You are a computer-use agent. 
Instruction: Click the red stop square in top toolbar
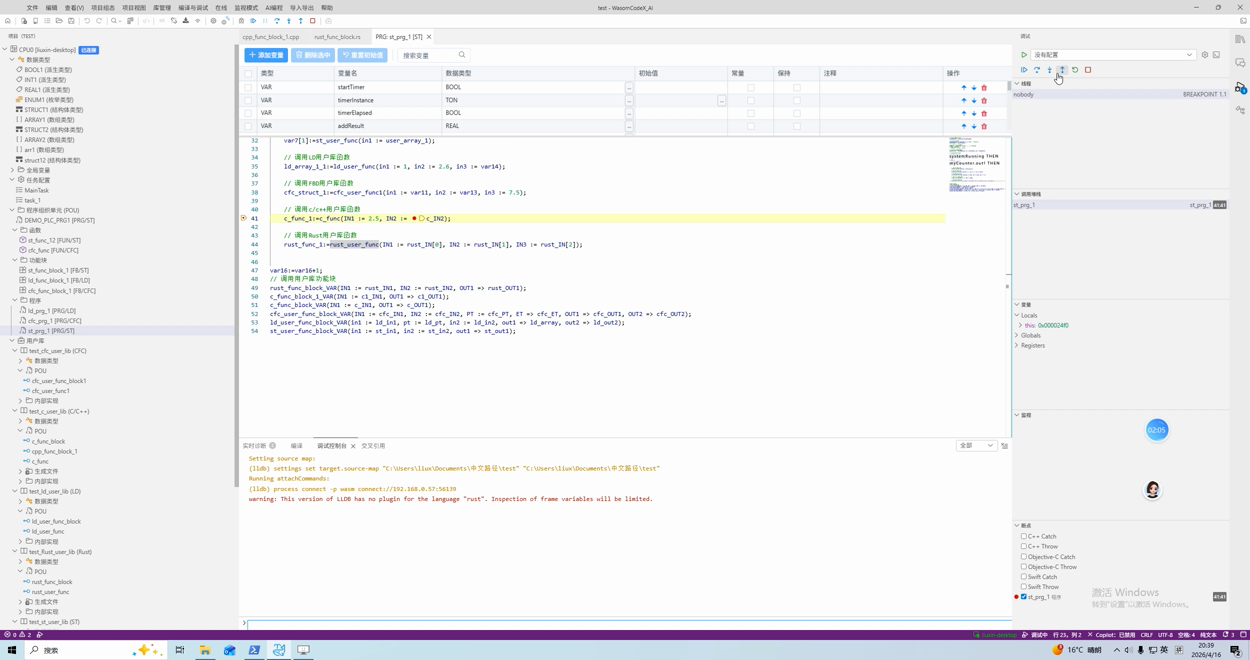click(312, 20)
